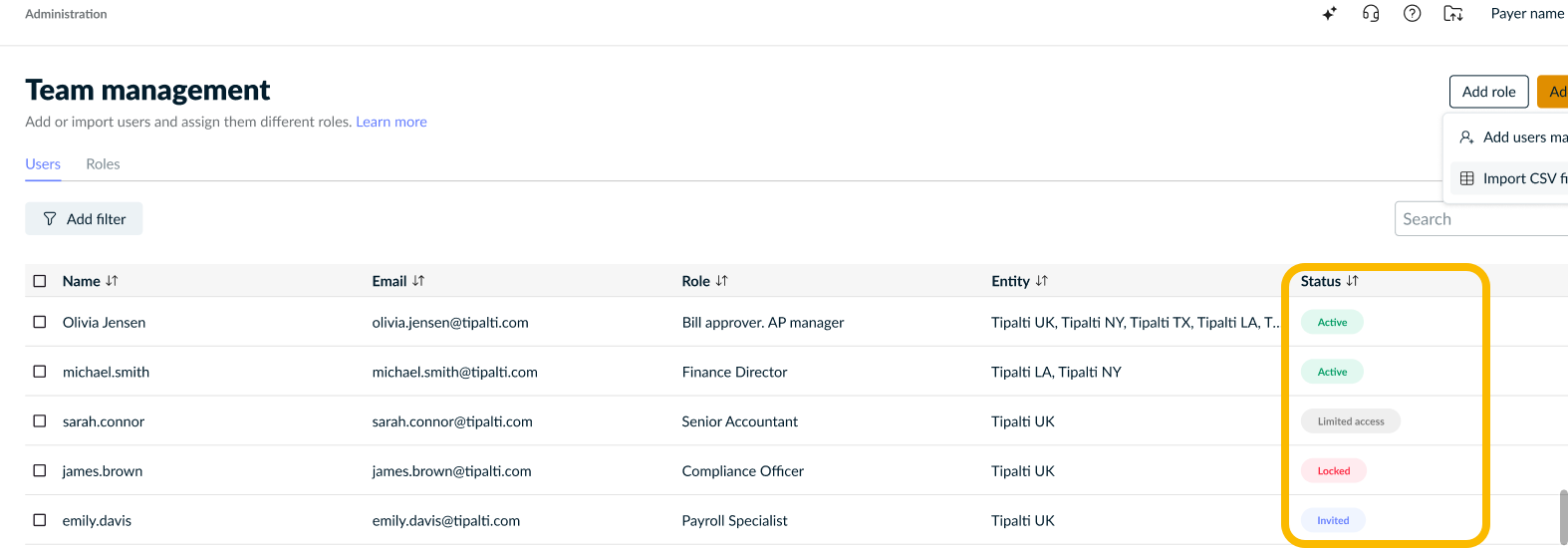Open the Payer name account menu
This screenshot has width=1568, height=550.
[x=1528, y=14]
